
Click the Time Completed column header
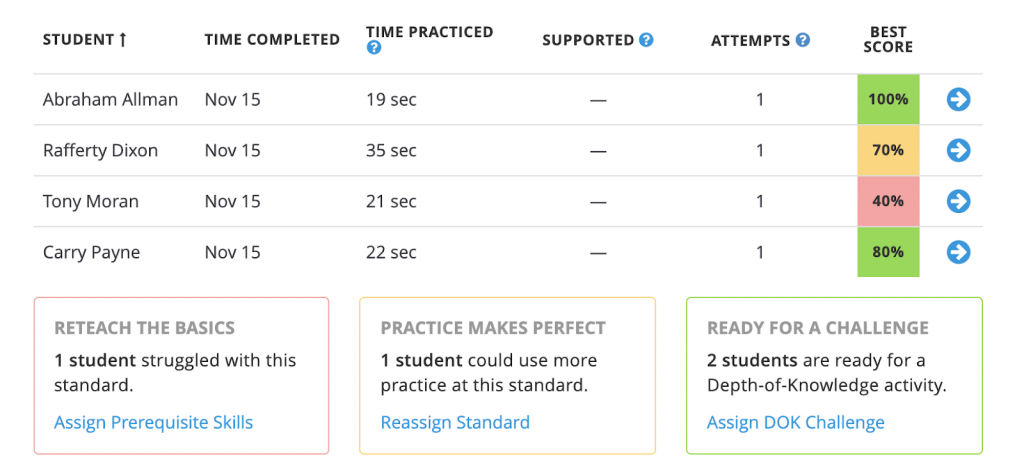click(272, 40)
